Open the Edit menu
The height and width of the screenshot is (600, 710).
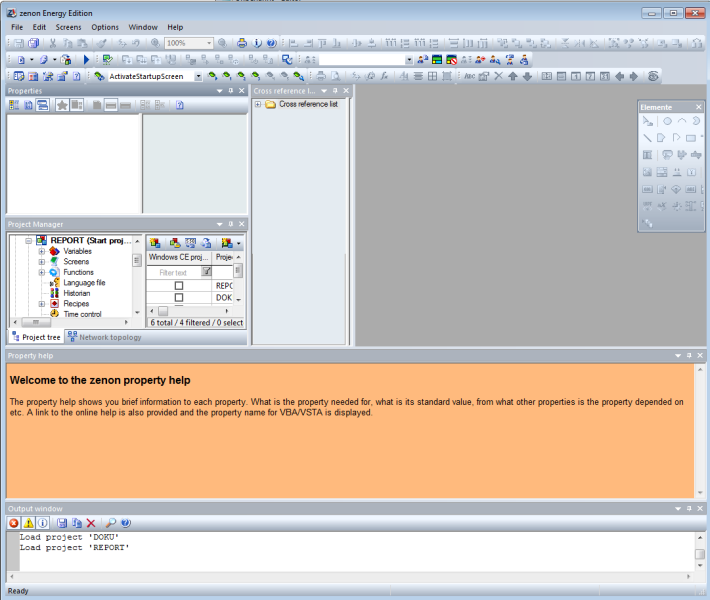click(39, 27)
